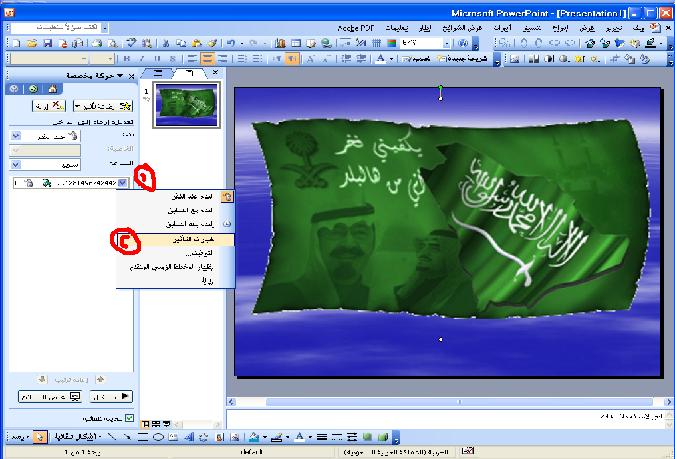The width and height of the screenshot is (675, 459).
Task: Click the Select Objects pointer tool
Action: pyautogui.click(x=40, y=437)
